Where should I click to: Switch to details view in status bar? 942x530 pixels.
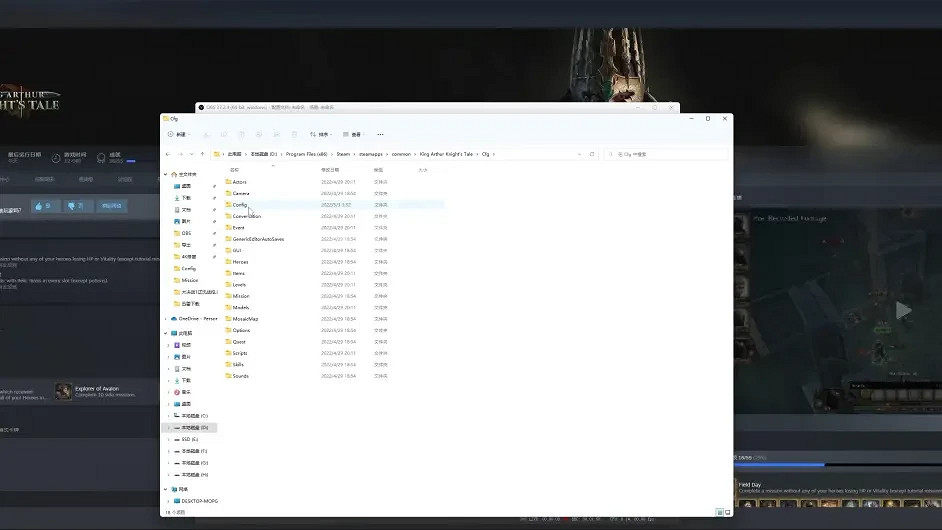pos(718,511)
